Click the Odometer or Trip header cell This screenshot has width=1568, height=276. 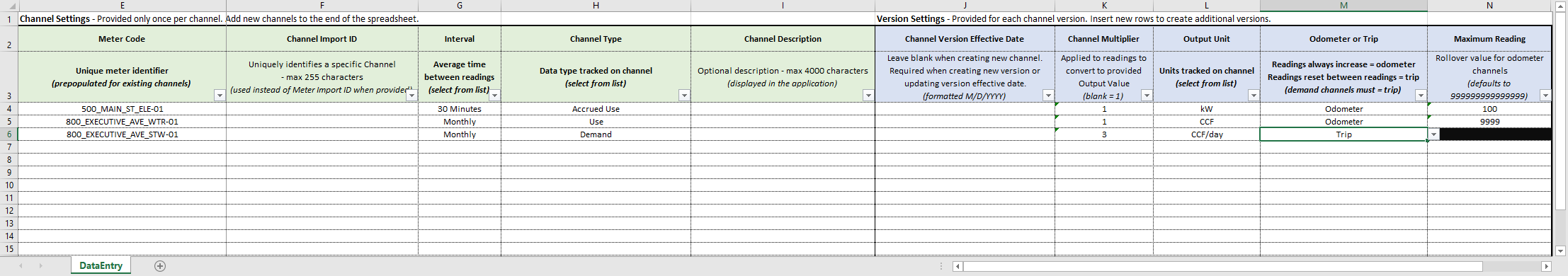(1343, 39)
